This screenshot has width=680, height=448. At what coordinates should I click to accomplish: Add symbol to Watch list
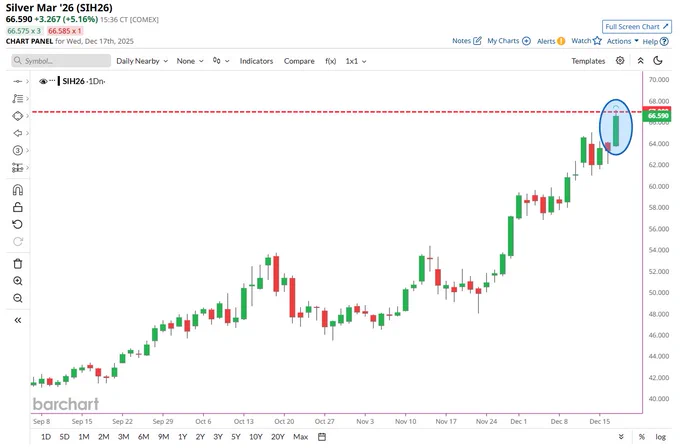(x=586, y=41)
